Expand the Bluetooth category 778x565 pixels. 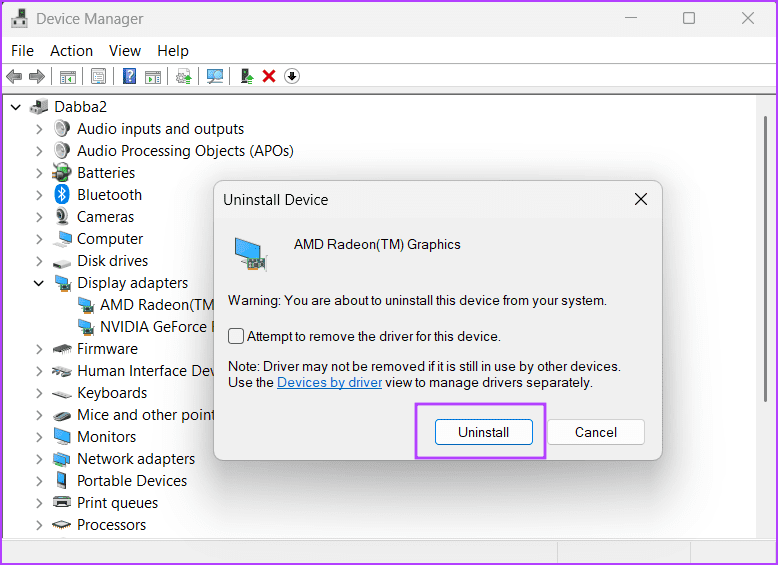pos(39,195)
